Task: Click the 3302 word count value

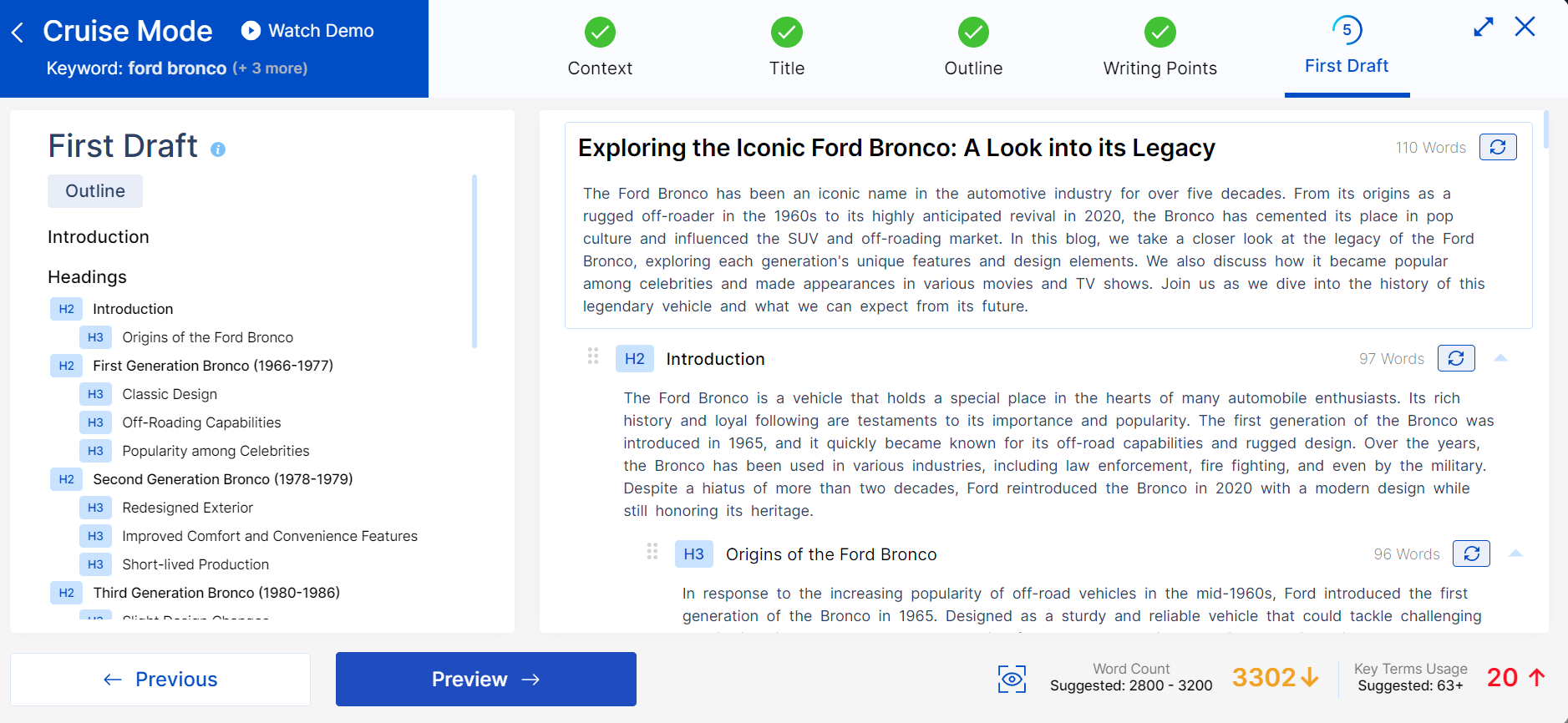Action: point(1264,677)
